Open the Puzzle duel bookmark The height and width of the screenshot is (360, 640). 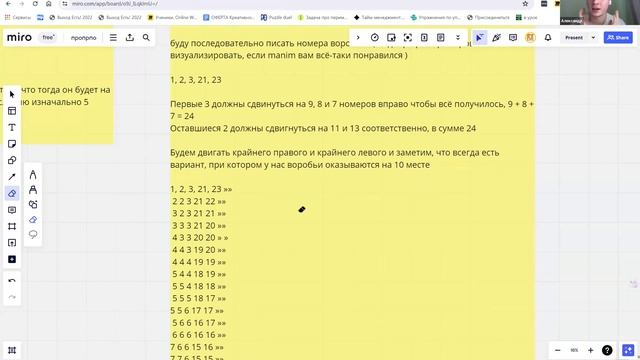(276, 18)
